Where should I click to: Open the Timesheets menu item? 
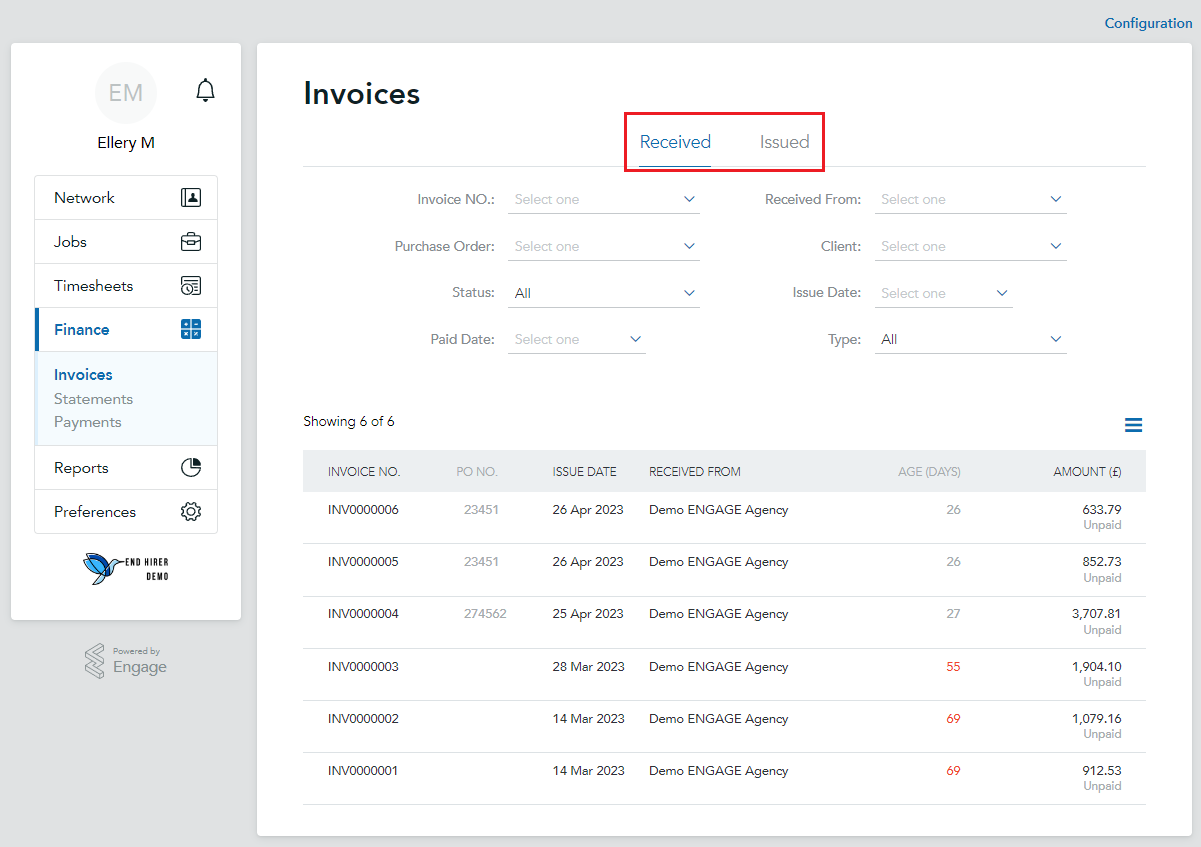pos(126,286)
